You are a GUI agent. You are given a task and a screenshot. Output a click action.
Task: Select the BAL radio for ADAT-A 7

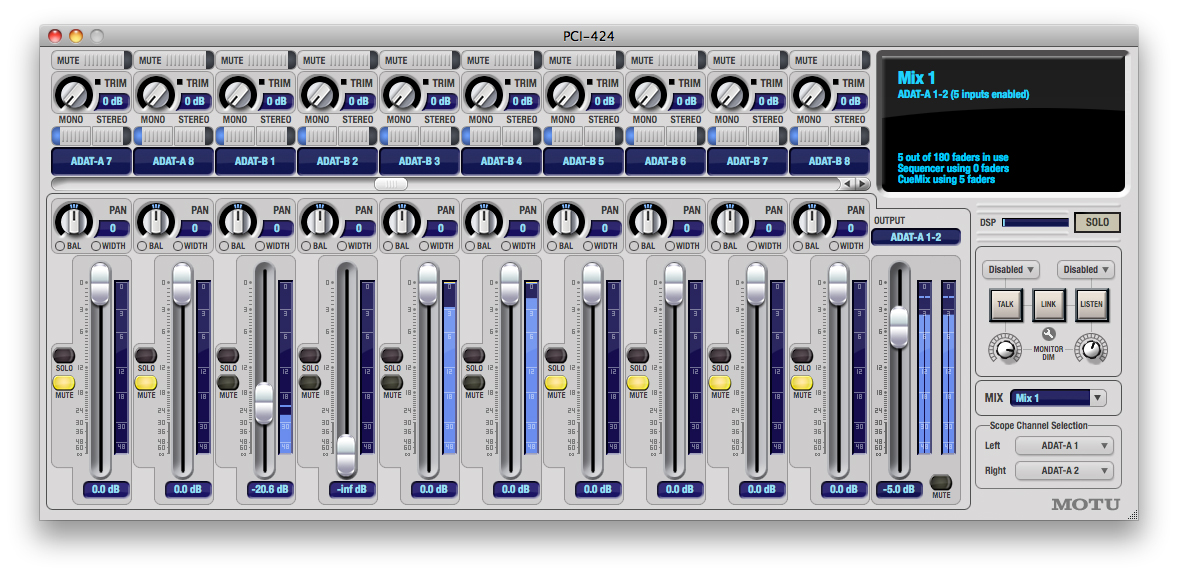[59, 246]
